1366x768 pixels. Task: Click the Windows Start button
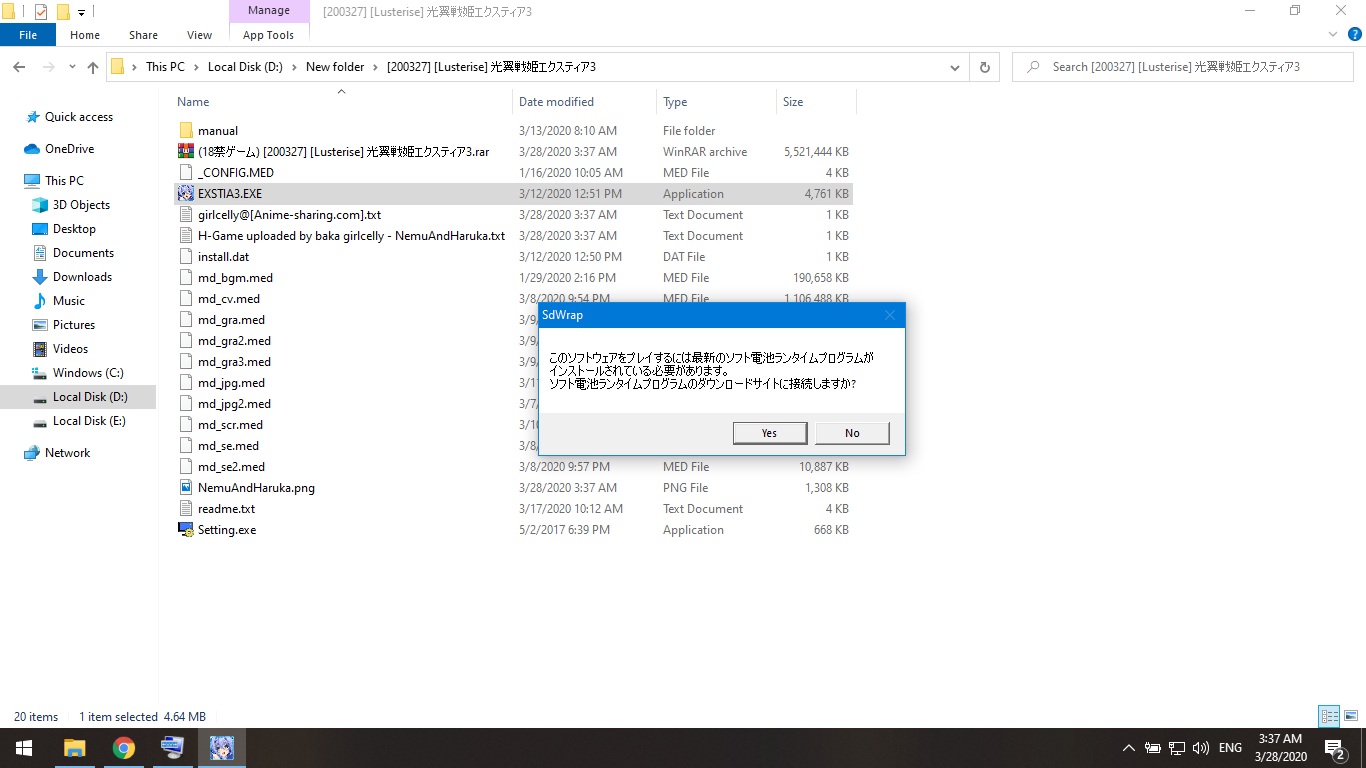pos(24,748)
